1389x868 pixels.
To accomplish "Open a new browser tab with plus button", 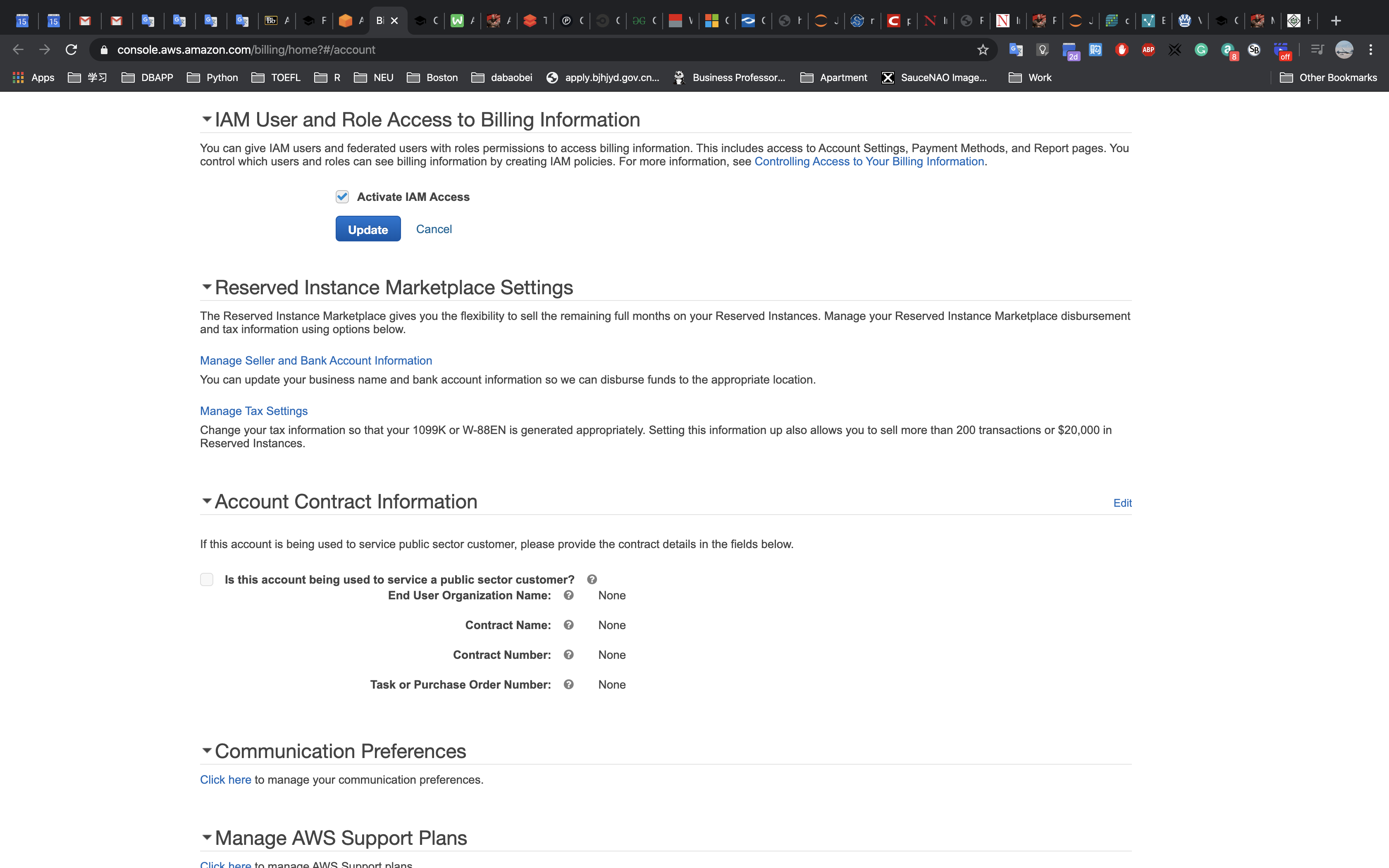I will pyautogui.click(x=1336, y=21).
